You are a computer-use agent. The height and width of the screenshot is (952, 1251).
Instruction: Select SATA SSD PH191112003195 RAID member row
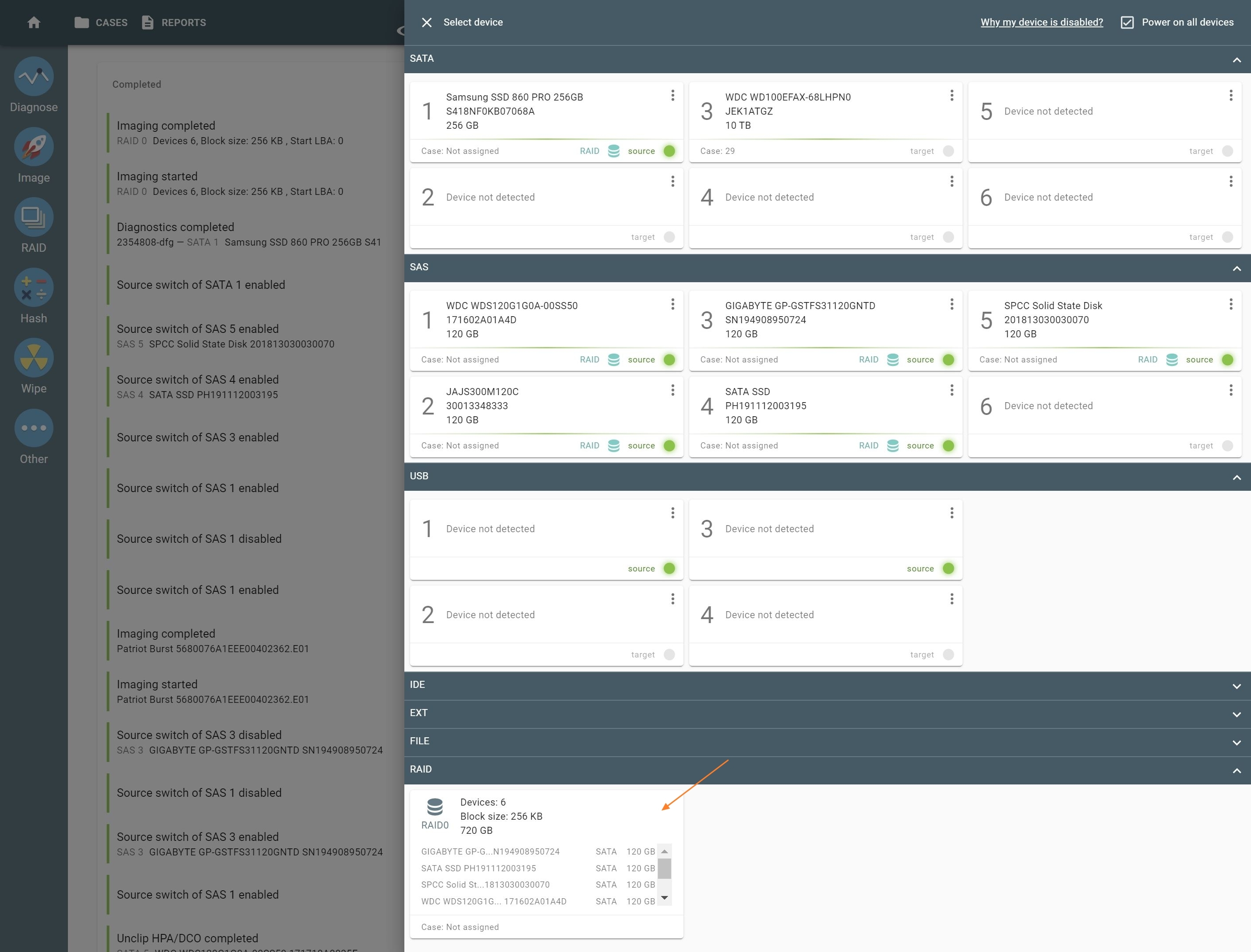538,868
